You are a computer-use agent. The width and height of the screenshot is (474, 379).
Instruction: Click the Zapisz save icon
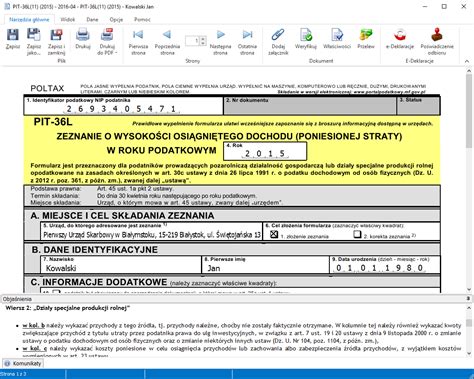[13, 35]
